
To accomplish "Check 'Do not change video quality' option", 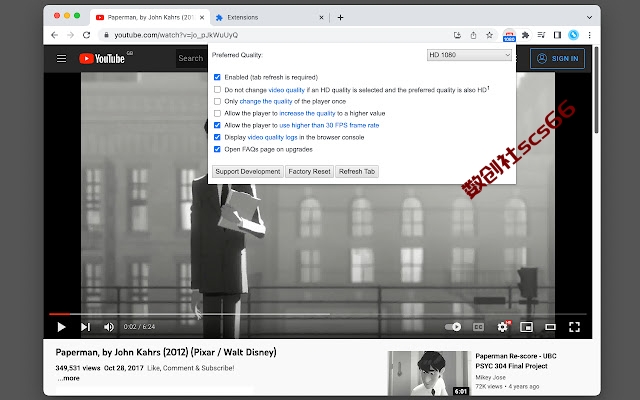I will point(217,89).
